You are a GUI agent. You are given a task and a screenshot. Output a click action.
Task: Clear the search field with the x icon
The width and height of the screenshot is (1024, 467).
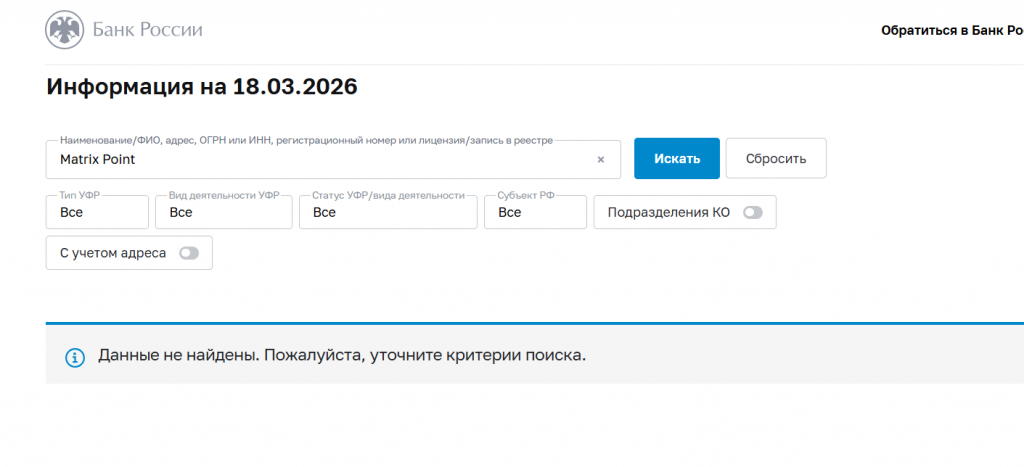point(601,160)
